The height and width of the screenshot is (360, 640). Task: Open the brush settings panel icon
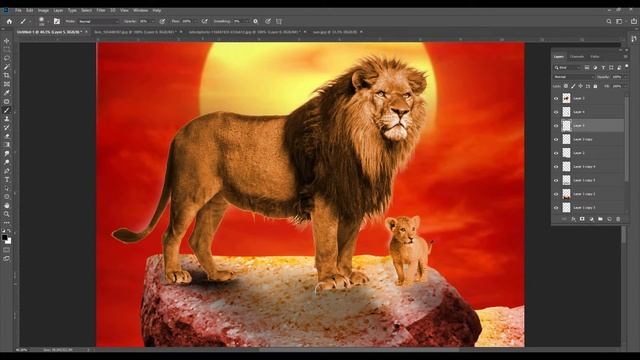(x=57, y=21)
